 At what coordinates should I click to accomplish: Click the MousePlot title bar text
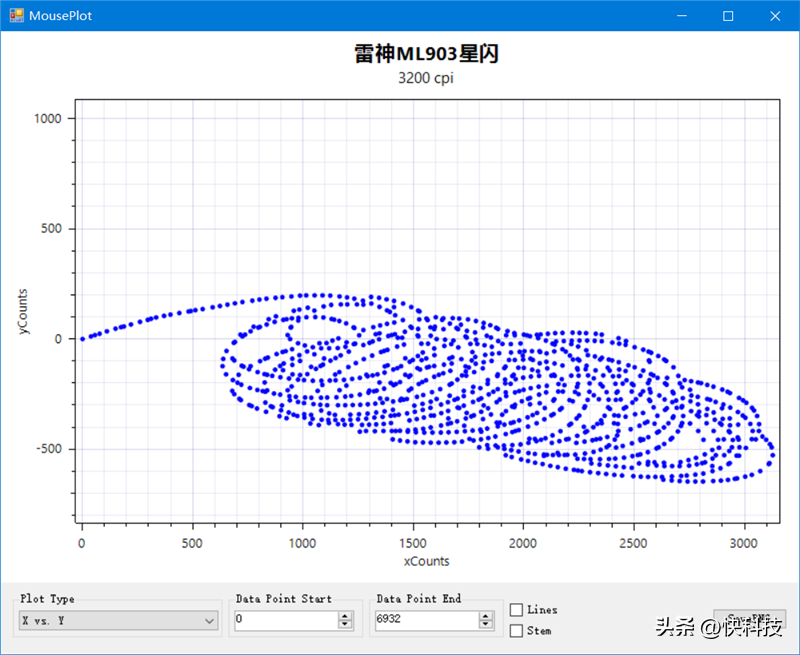(x=60, y=16)
